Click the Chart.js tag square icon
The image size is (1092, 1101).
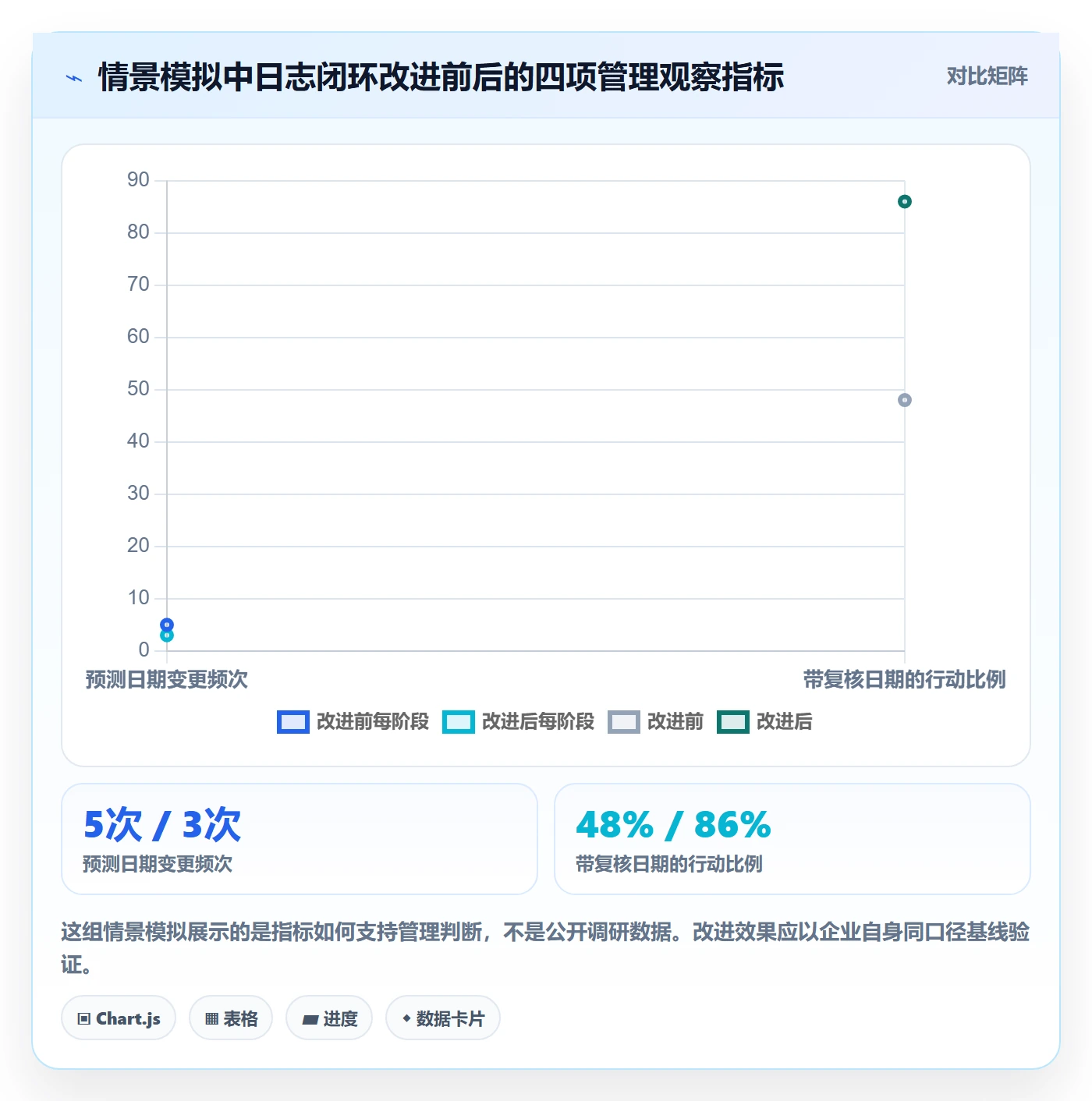[x=84, y=1019]
